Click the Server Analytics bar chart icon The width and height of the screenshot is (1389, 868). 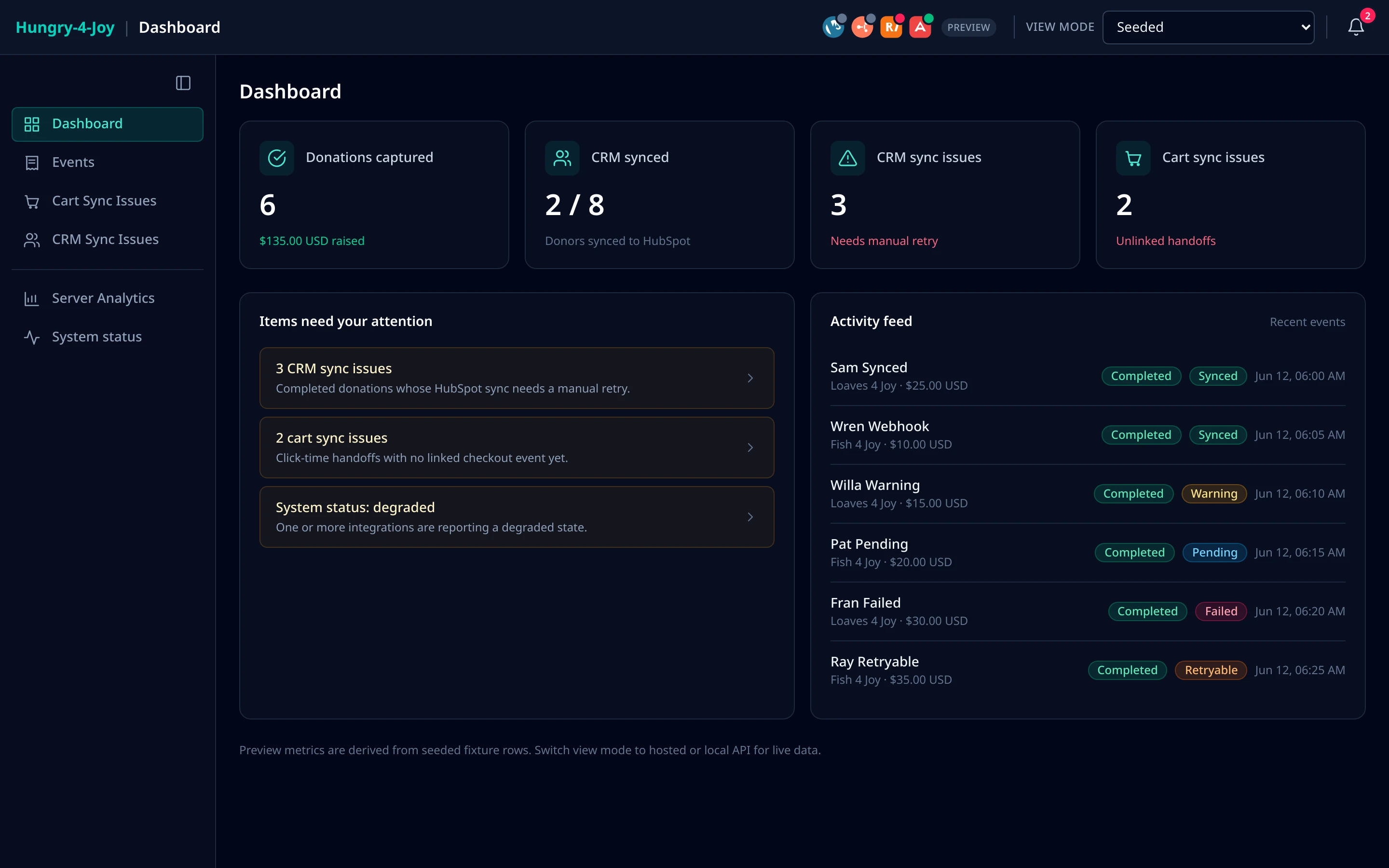31,298
